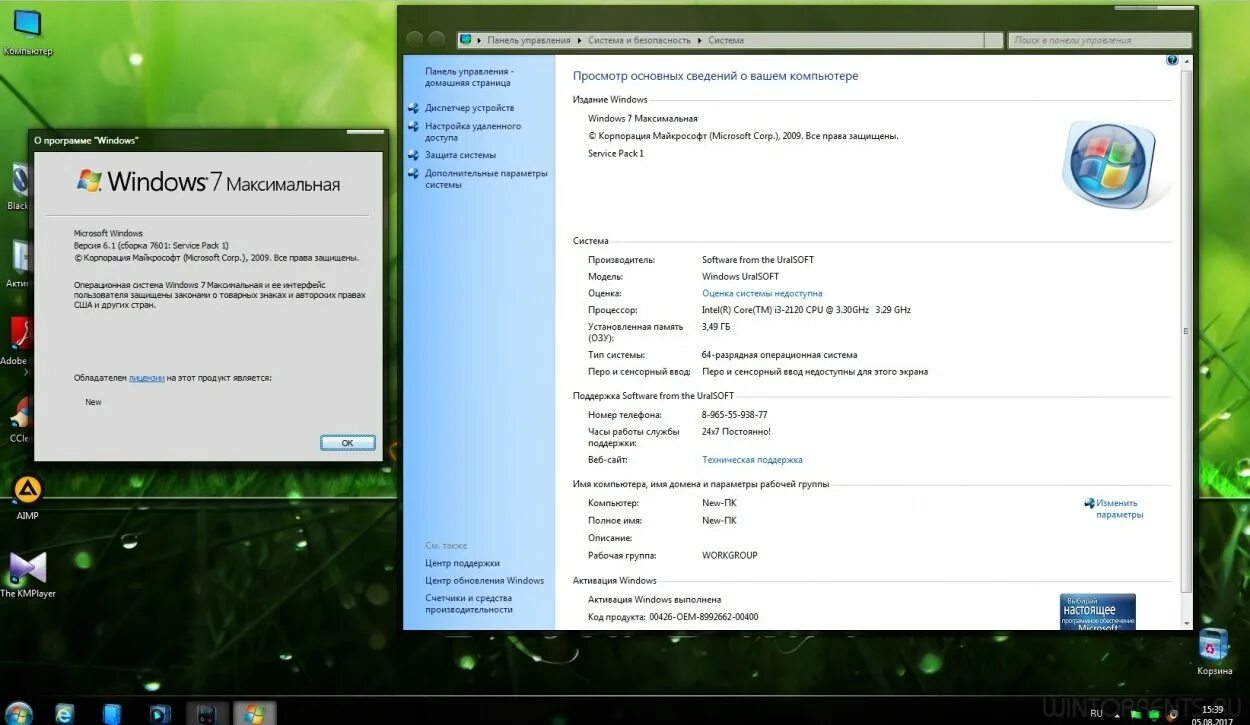Screen dimensions: 1250x725
Task: Click 'System rating unavailable' link
Action: 762,294
